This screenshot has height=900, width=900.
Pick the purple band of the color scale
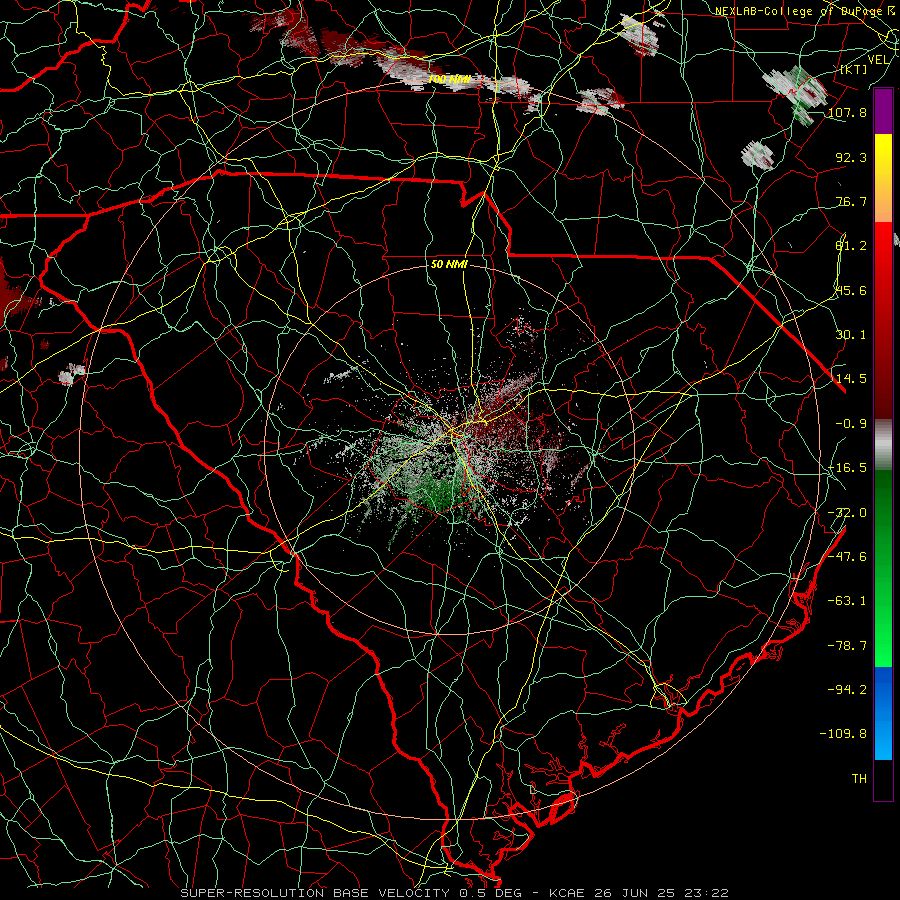(x=883, y=111)
